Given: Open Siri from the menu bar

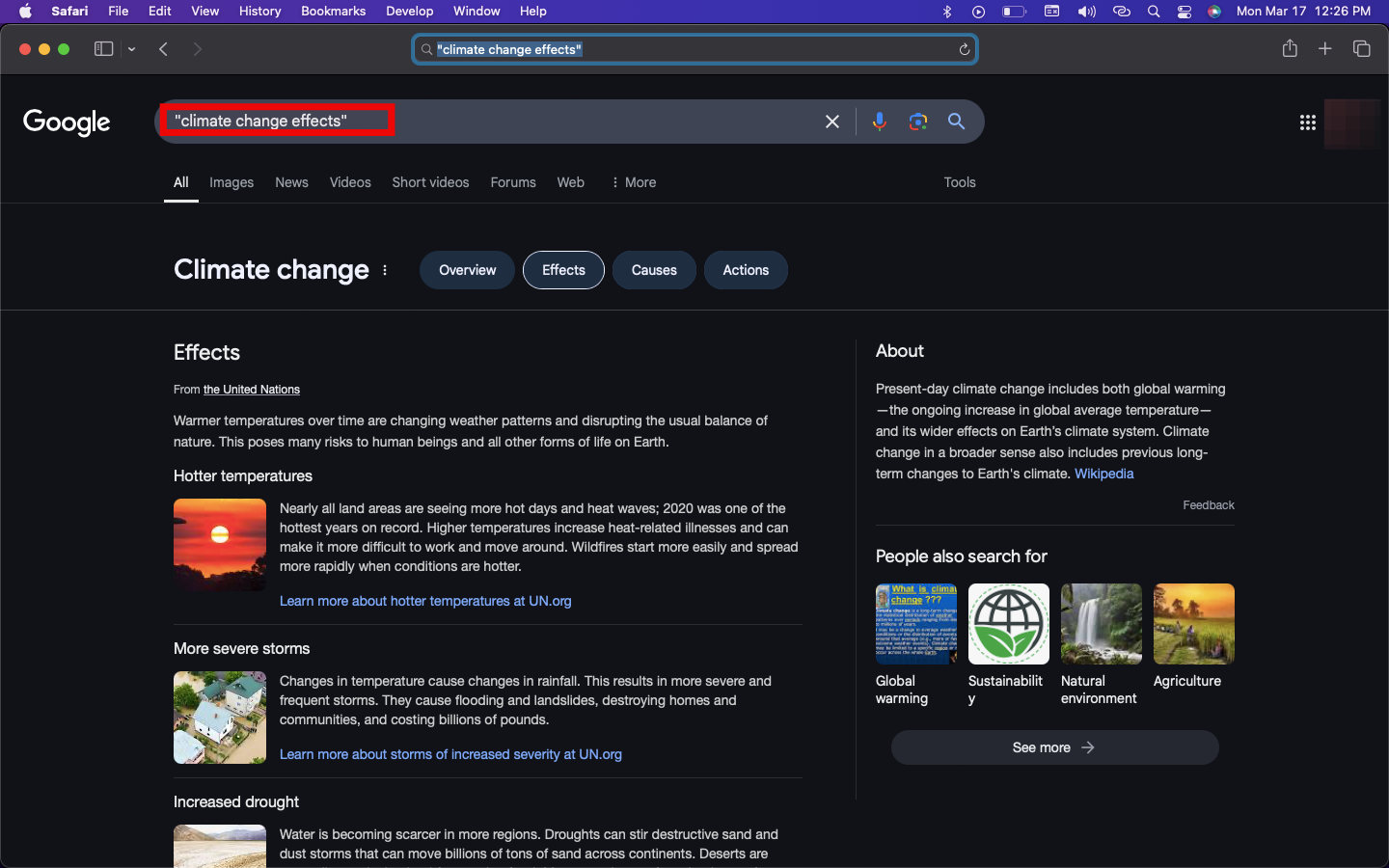Looking at the screenshot, I should (x=1214, y=12).
